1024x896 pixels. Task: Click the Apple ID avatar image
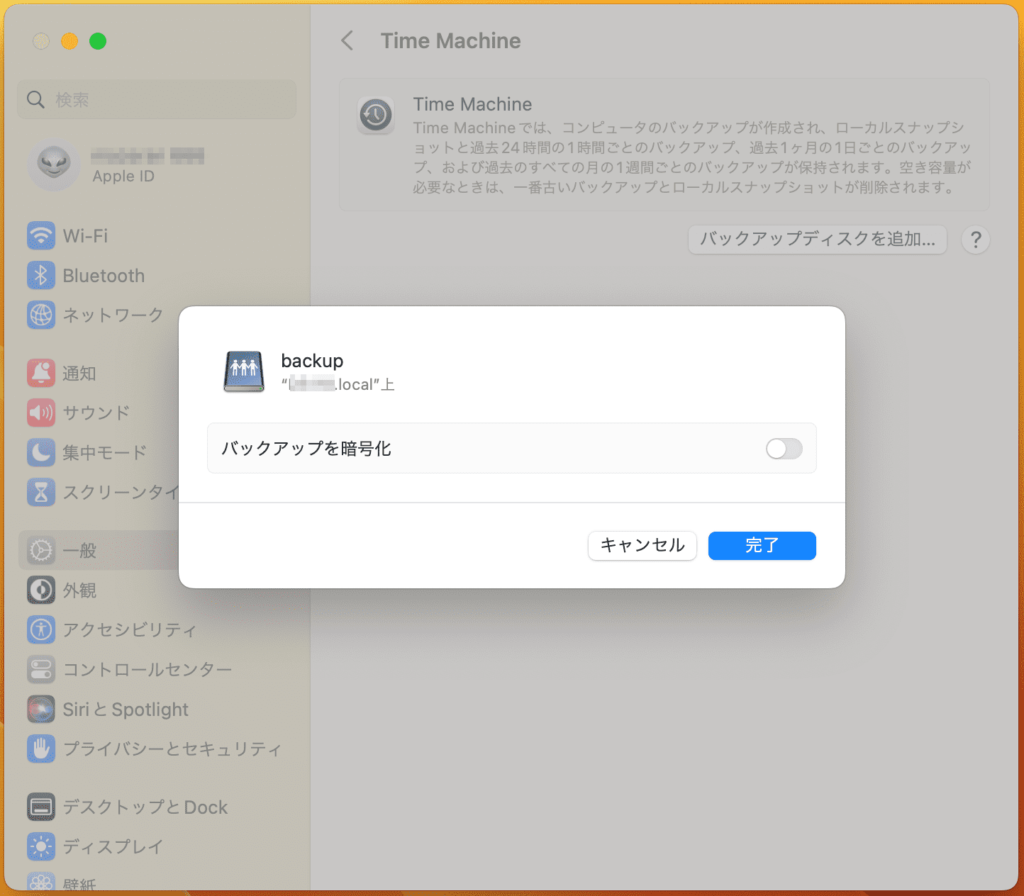point(54,164)
